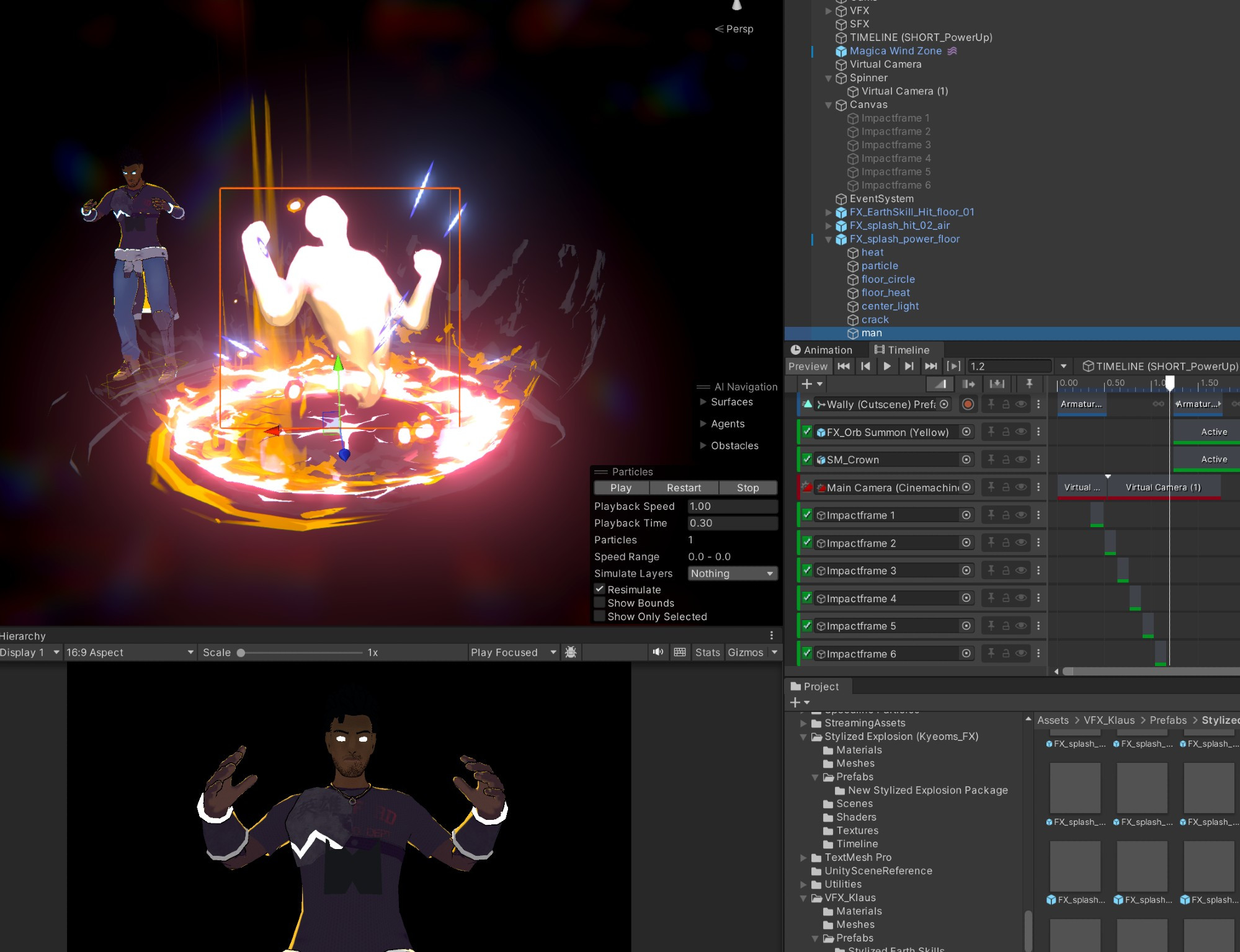Select Virtual Camera (1) clip in timeline
This screenshot has width=1240, height=952.
[x=1163, y=487]
